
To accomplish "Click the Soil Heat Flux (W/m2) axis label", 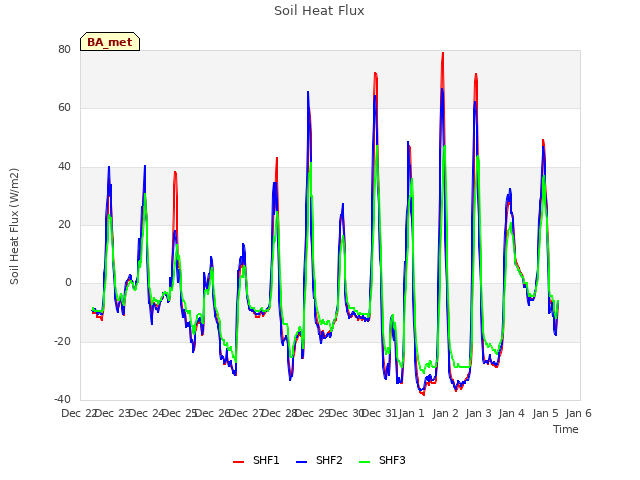I will pos(14,226).
